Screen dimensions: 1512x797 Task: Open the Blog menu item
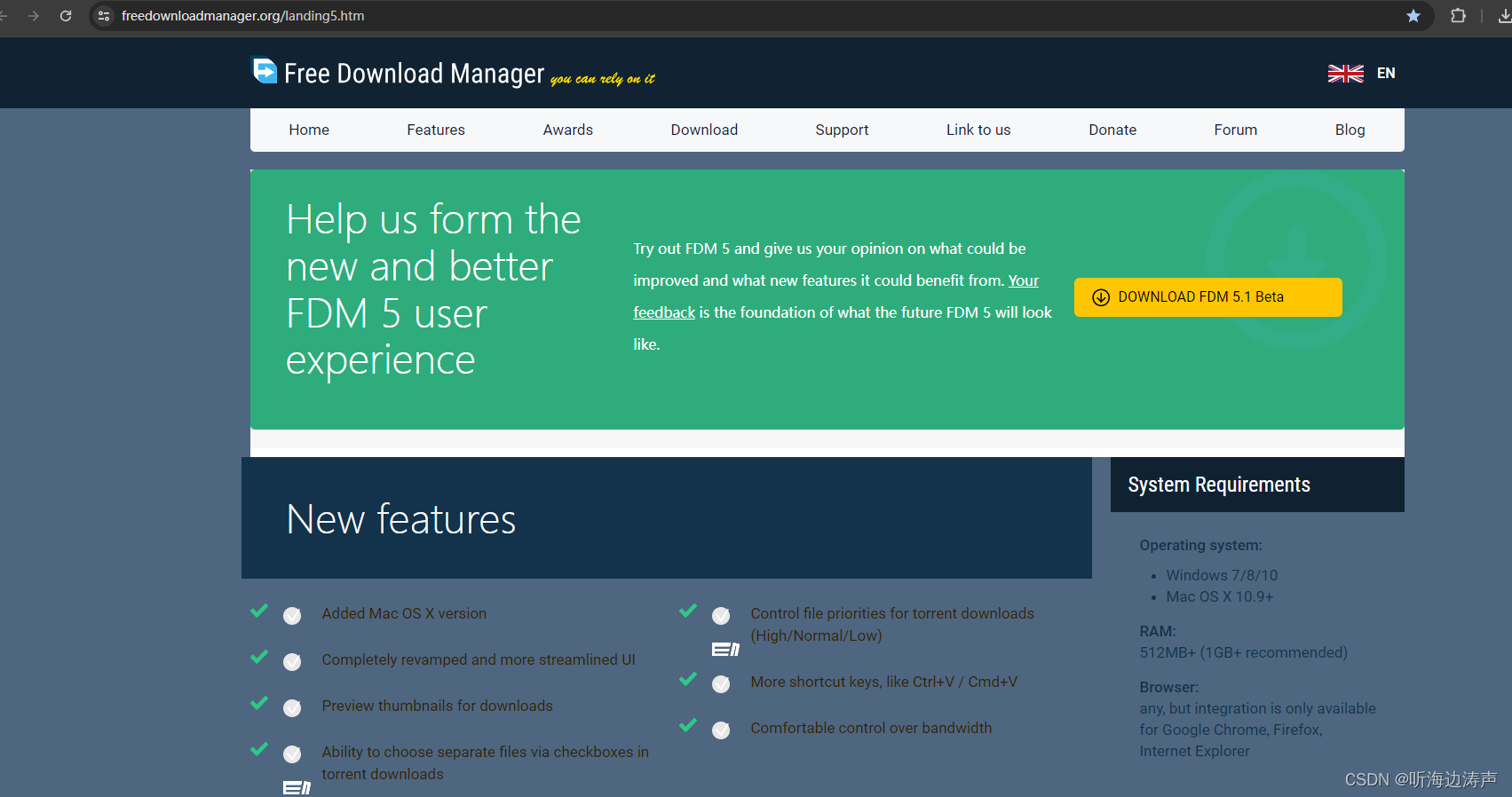[1350, 130]
